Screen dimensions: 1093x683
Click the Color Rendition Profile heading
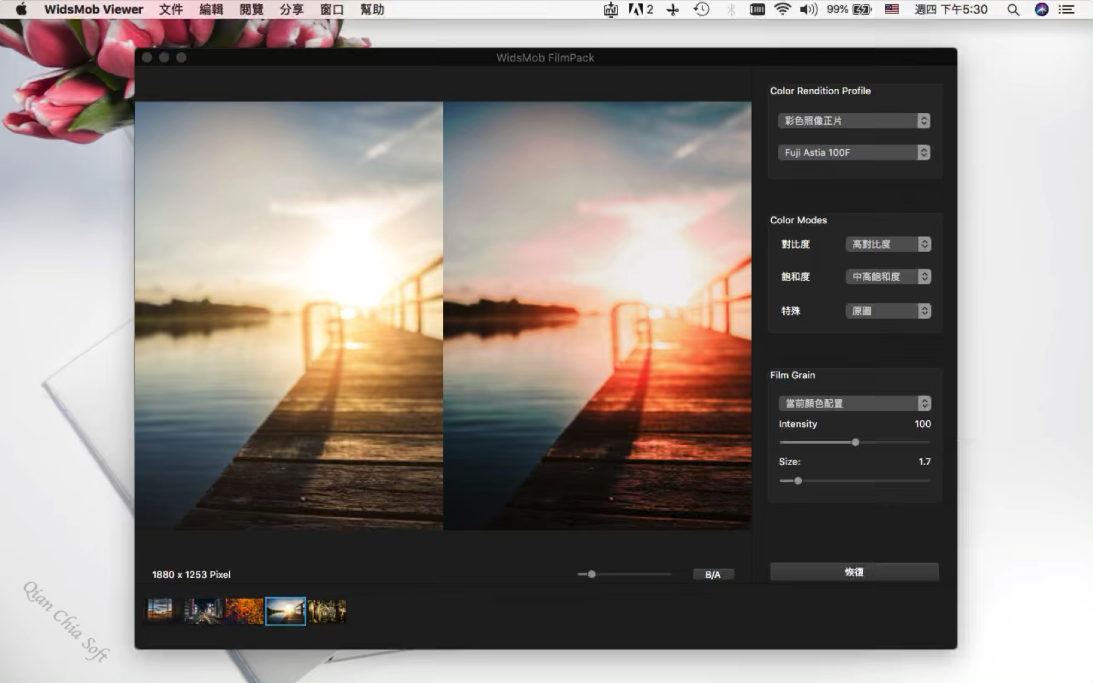point(820,91)
